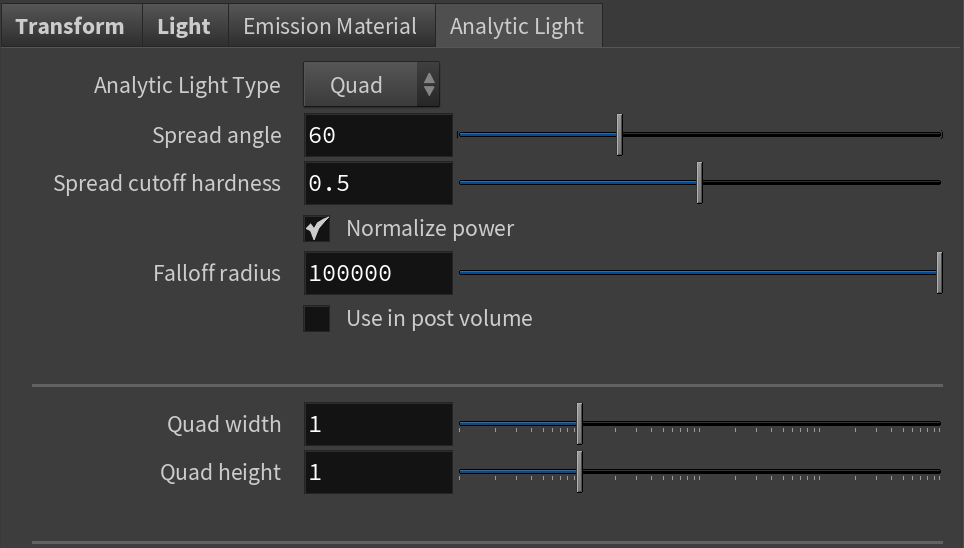Click the Quad width slider handle
This screenshot has width=964, height=548.
[x=579, y=424]
